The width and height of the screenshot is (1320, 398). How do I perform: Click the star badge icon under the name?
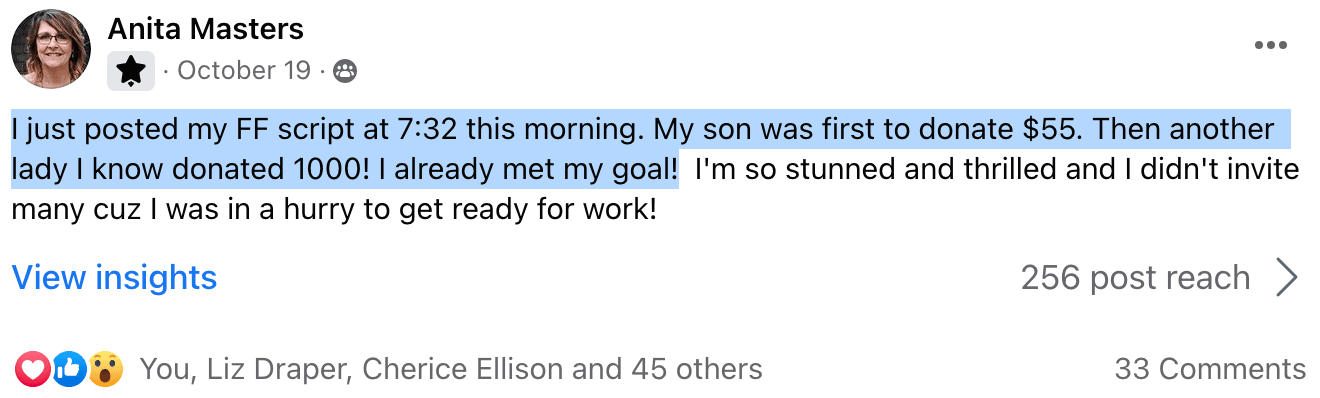131,71
